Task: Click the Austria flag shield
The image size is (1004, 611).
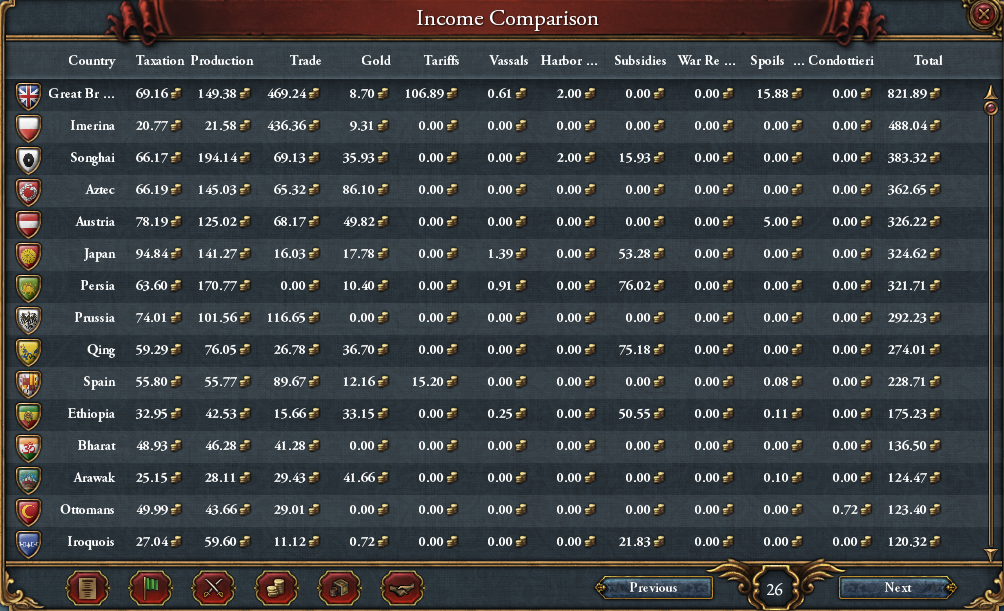Action: coord(29,224)
